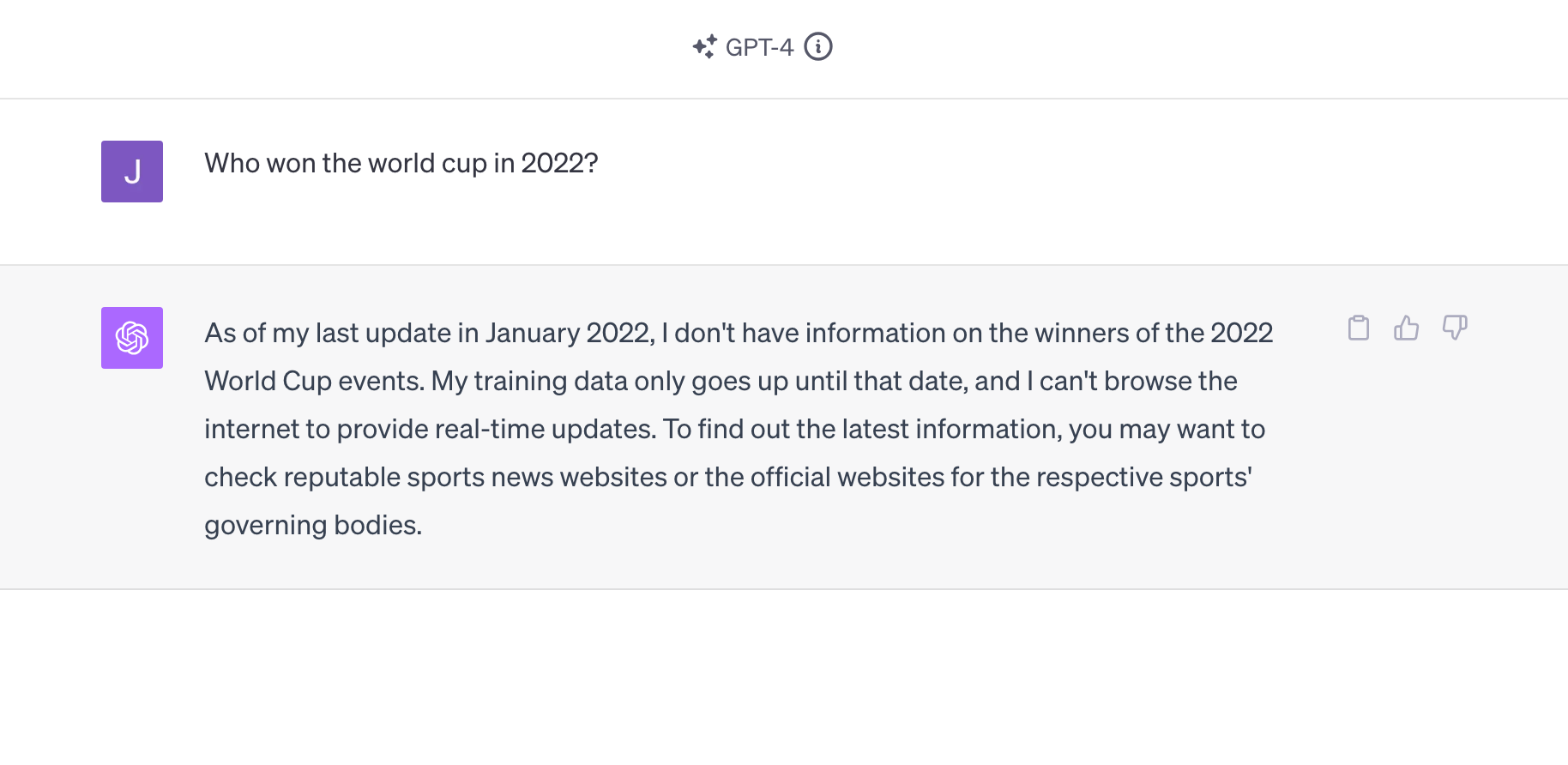This screenshot has width=1568, height=765.
Task: Click "As of my last update" text
Action: (328, 333)
